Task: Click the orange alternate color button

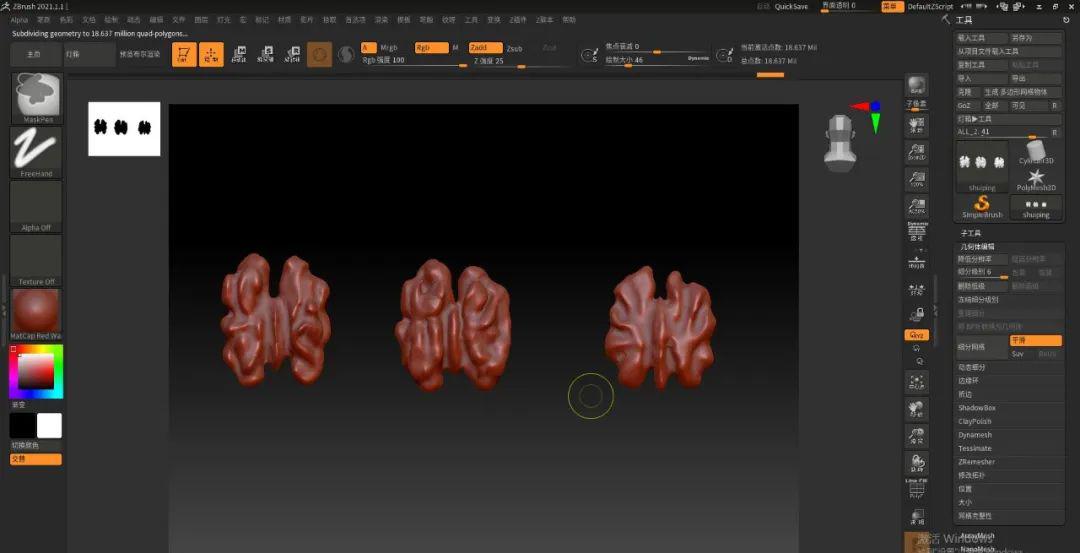Action: (36, 459)
